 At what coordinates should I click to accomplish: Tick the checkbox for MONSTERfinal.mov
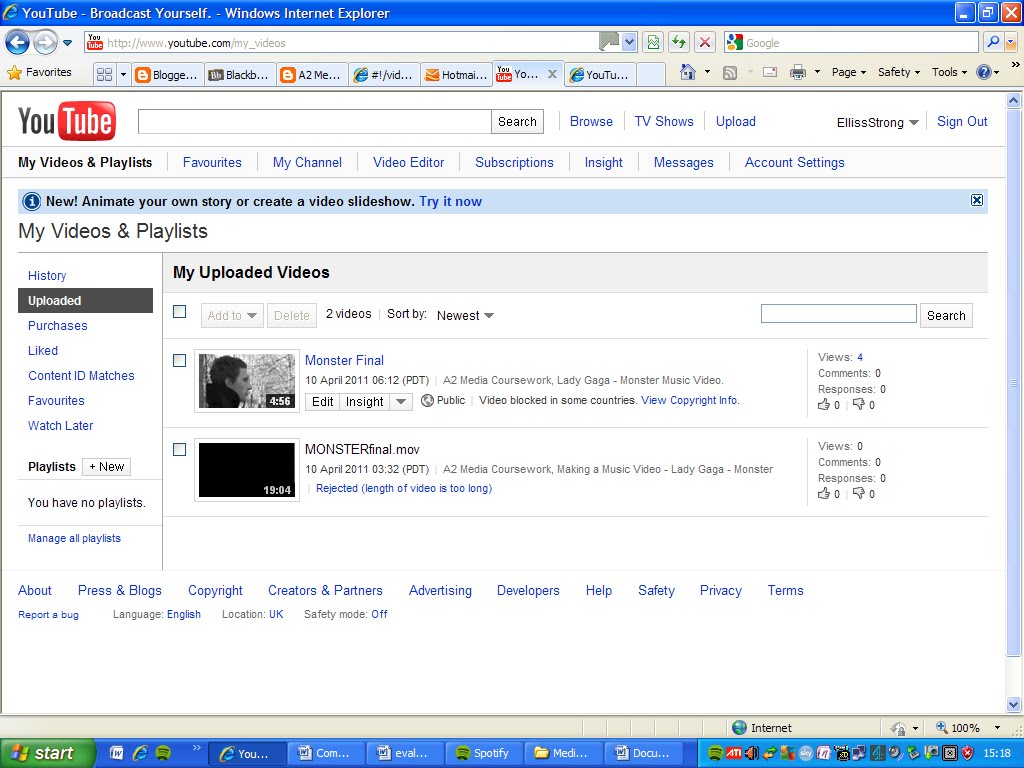click(180, 449)
